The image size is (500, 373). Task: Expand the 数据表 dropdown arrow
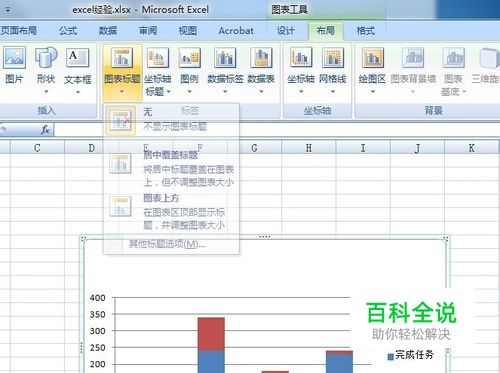[x=261, y=91]
